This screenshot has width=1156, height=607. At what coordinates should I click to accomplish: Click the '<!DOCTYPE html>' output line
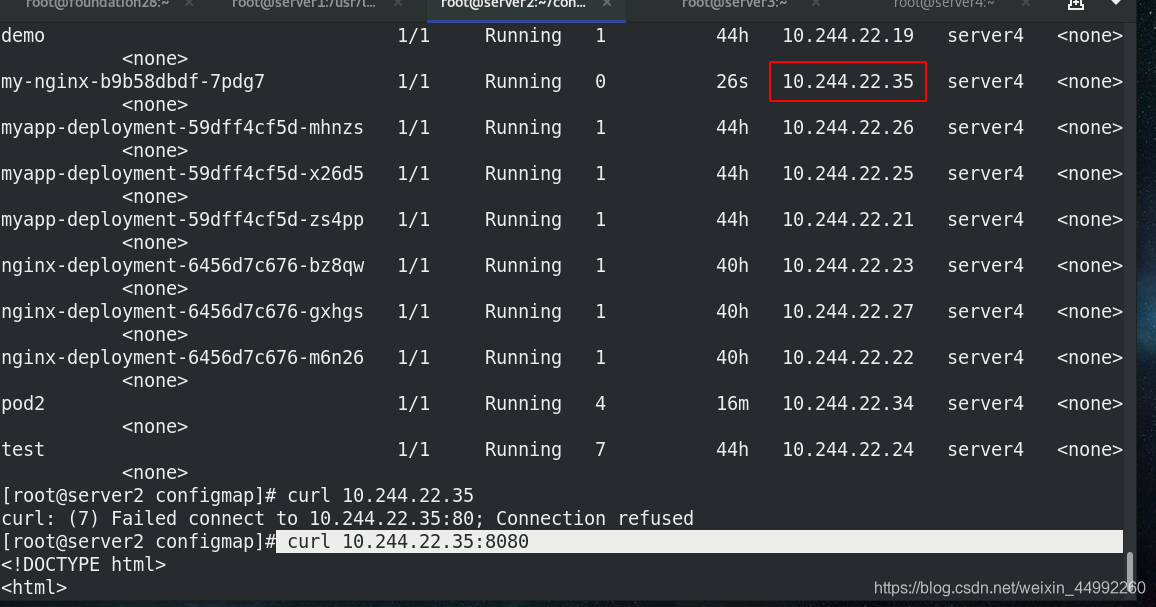click(x=83, y=564)
